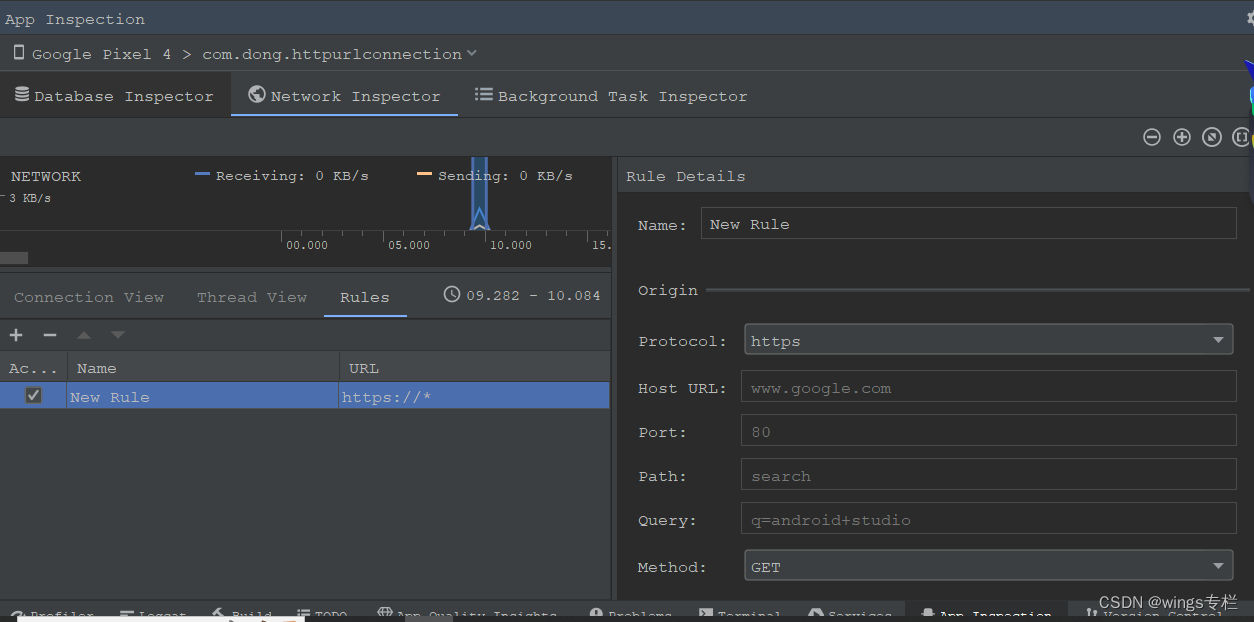1254x622 pixels.
Task: Move rule up with the arrow icon
Action: click(x=84, y=335)
